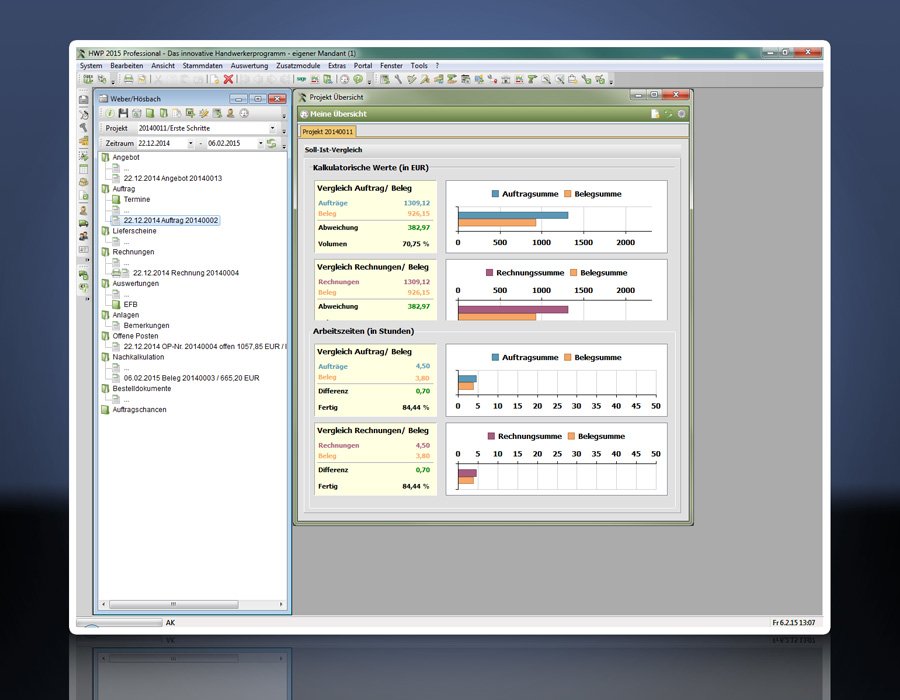This screenshot has height=700, width=900.
Task: Click the green truck icon in left sidebar
Action: (84, 224)
